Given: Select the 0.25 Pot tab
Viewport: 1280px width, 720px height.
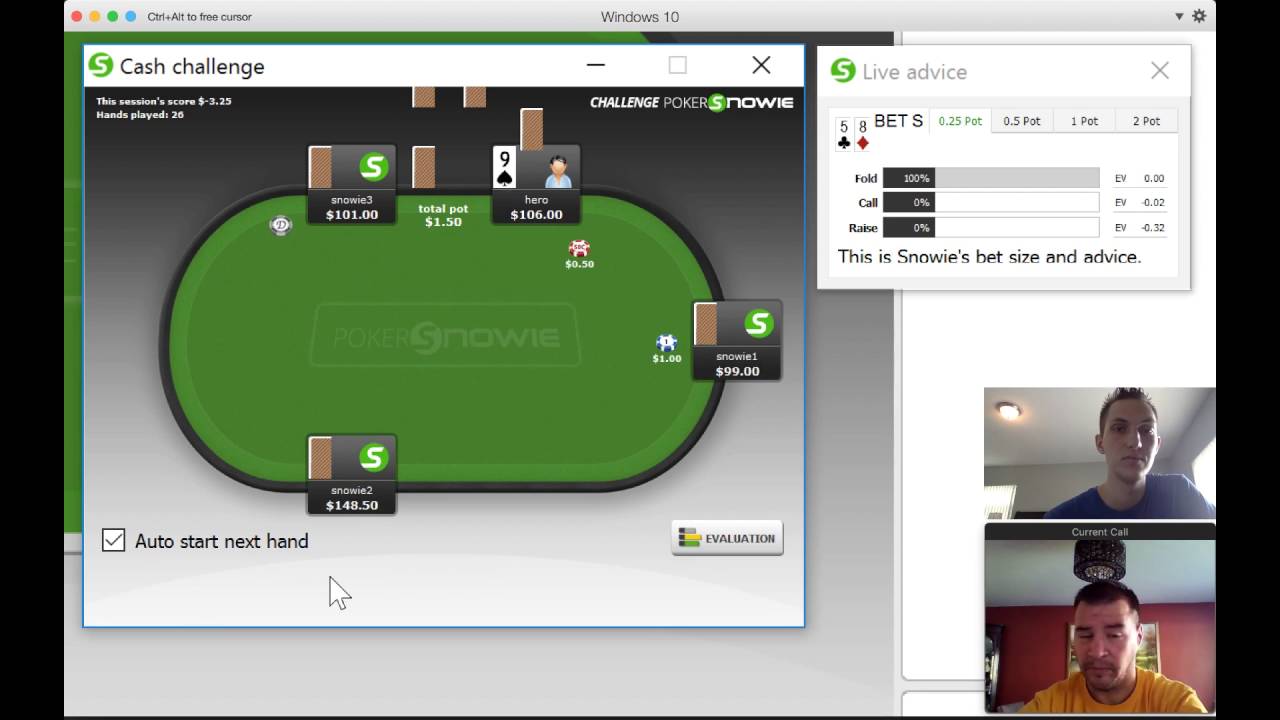Looking at the screenshot, I should click(960, 121).
